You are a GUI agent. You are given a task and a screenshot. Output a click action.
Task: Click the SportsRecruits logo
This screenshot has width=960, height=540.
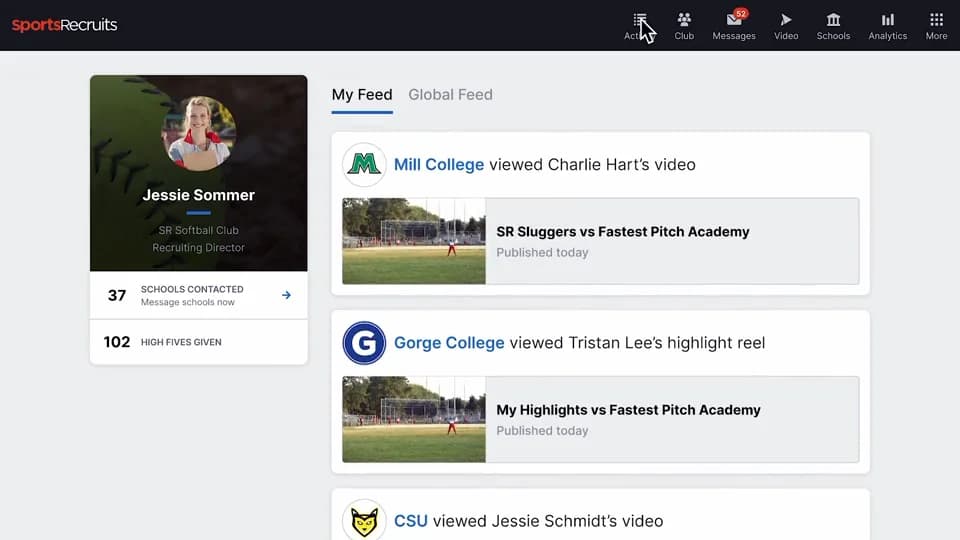(64, 25)
